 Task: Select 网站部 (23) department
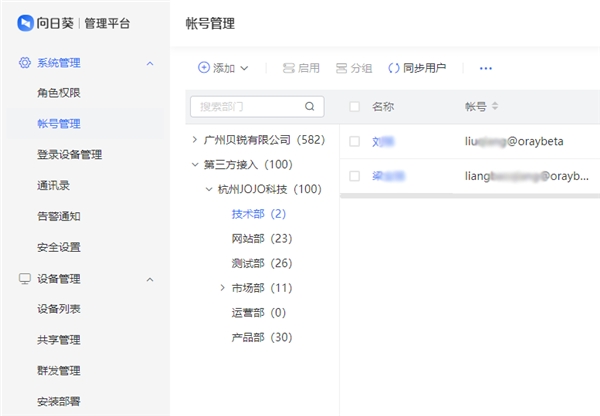pyautogui.click(x=262, y=238)
